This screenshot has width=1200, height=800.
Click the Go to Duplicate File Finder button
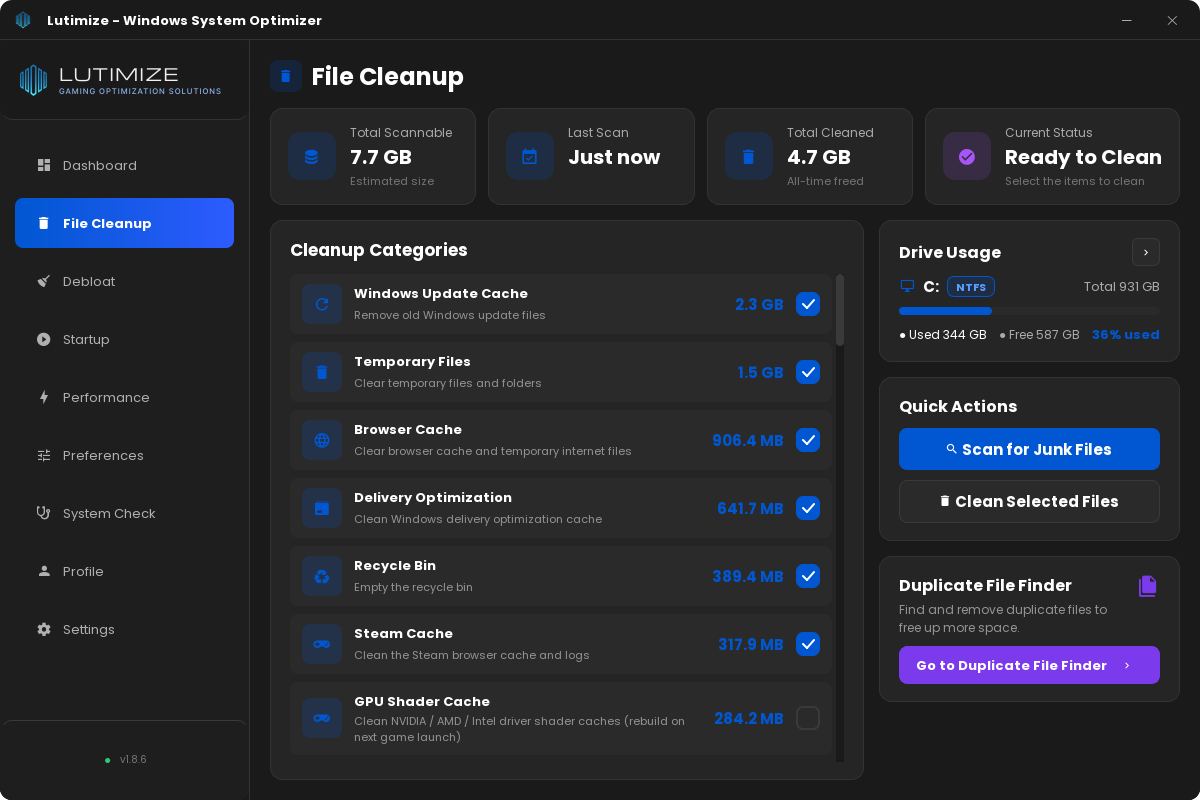point(1029,665)
